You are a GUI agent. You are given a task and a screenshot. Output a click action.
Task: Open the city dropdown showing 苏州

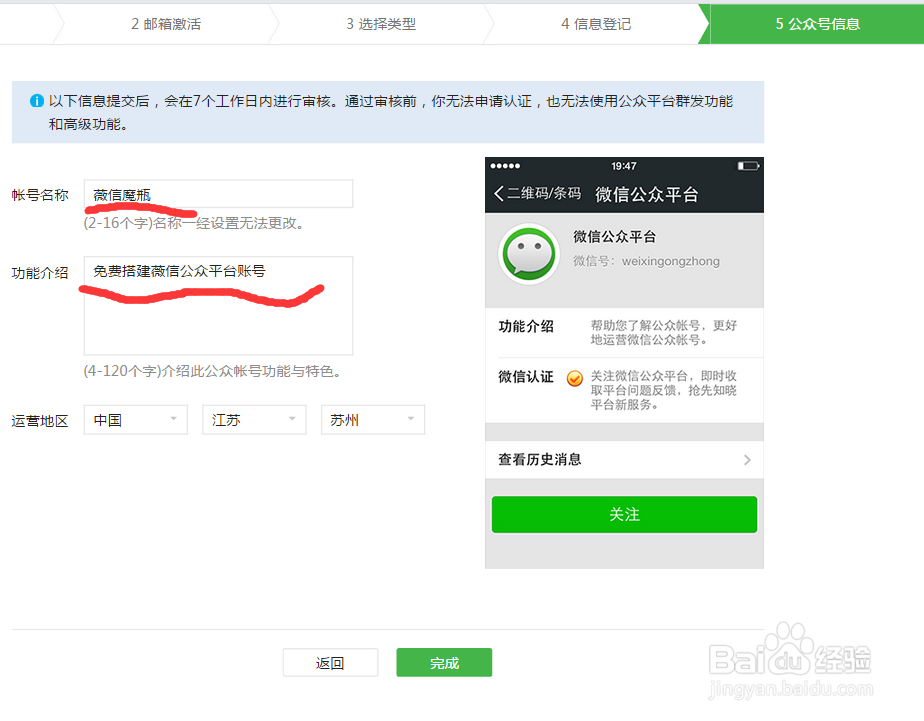click(372, 420)
